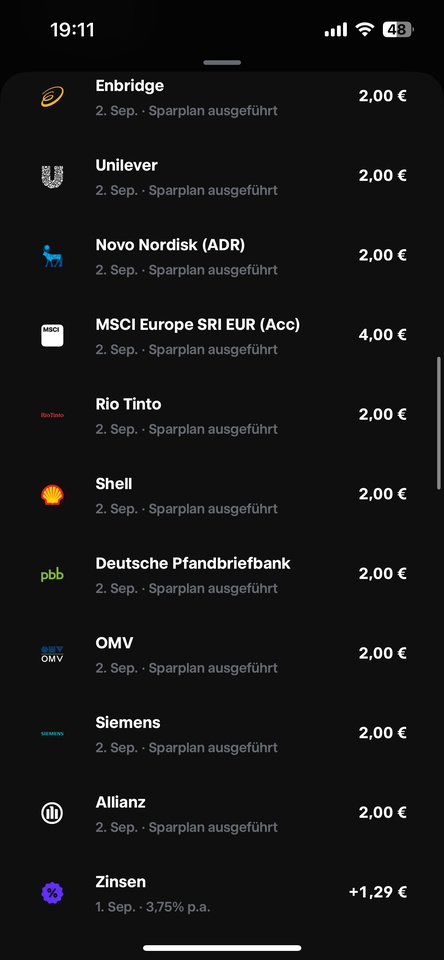Tap the Siemens logo

(x=52, y=733)
